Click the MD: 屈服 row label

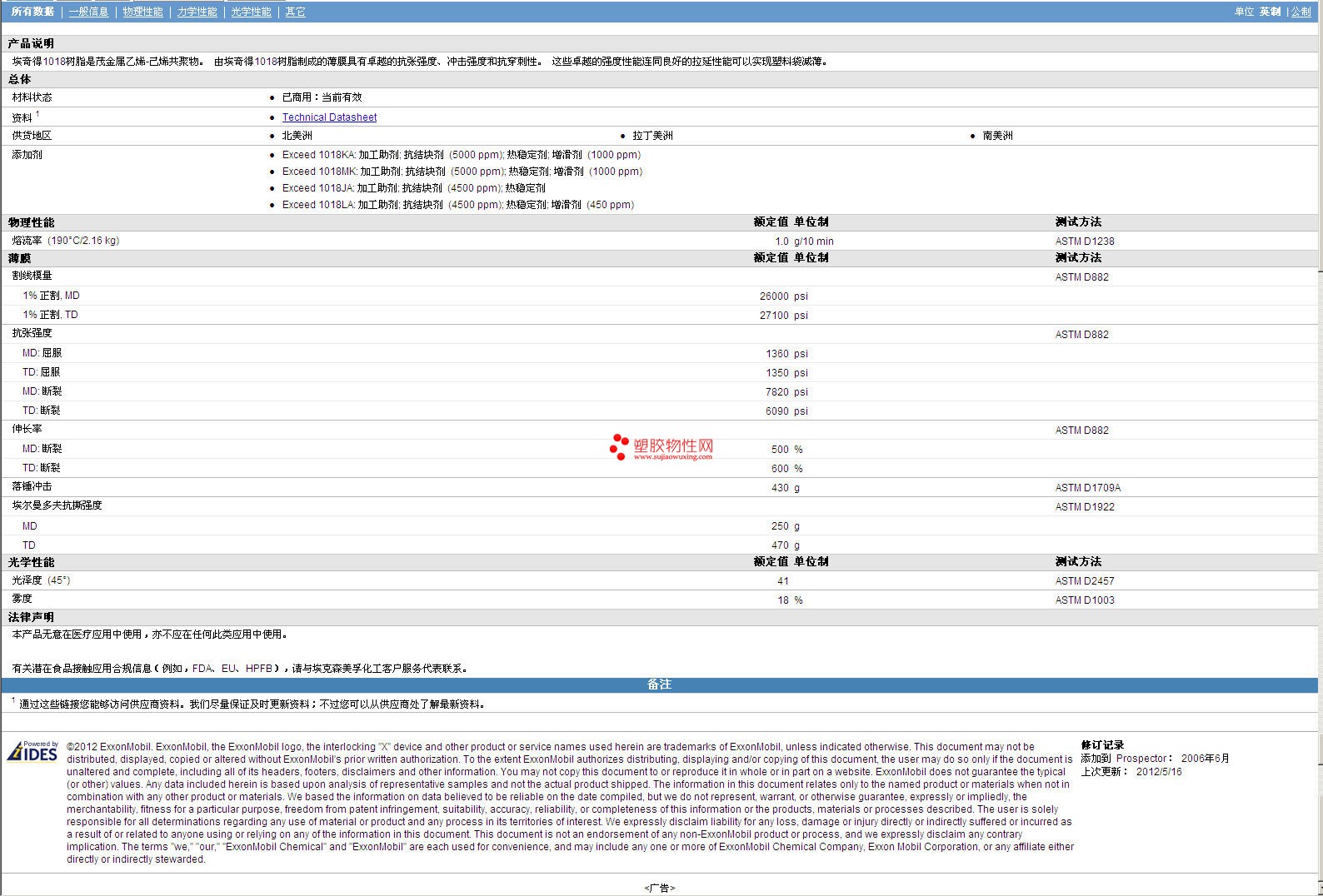coord(42,353)
